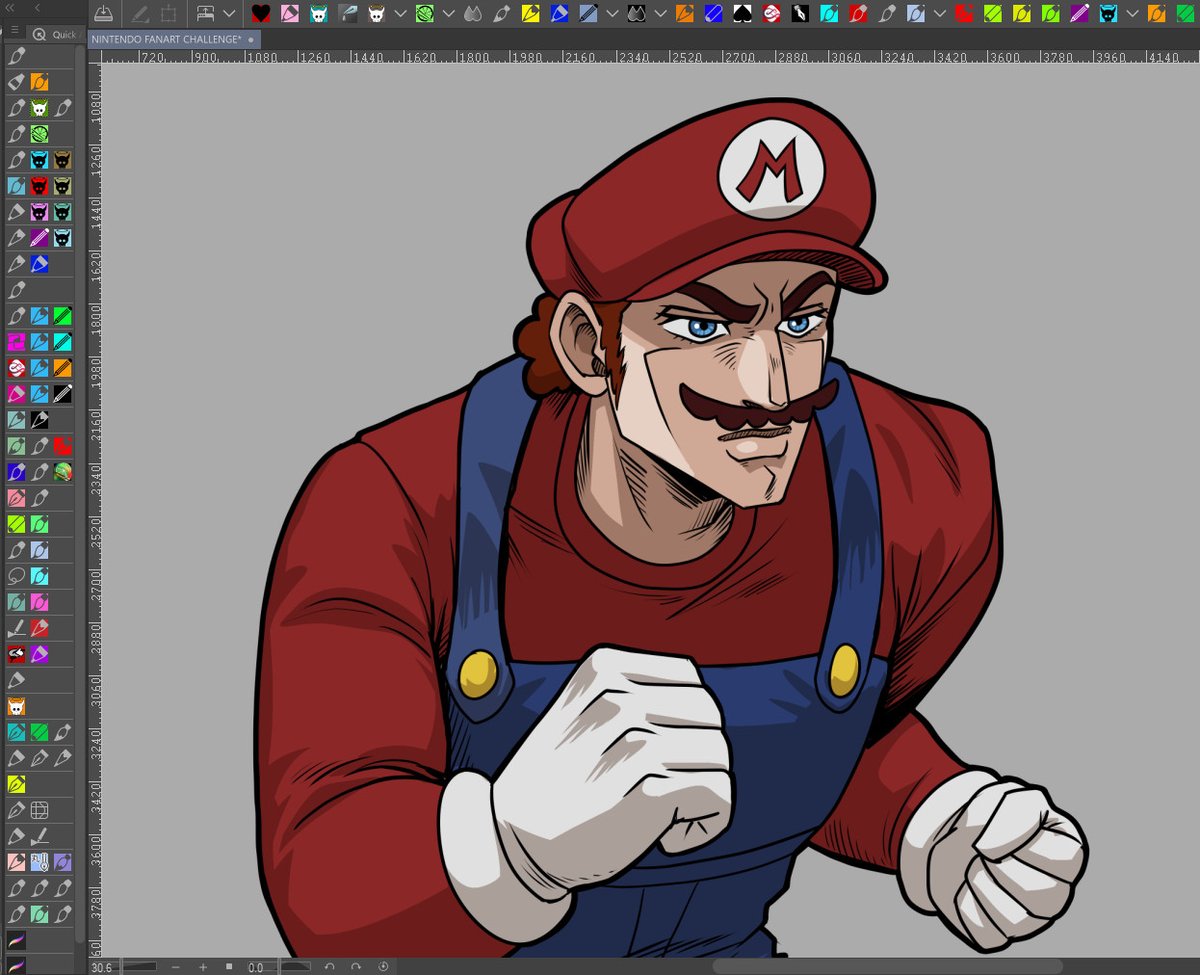Select the olive cat head brush in Quick Access
Image resolution: width=1200 pixels, height=975 pixels.
[62, 186]
